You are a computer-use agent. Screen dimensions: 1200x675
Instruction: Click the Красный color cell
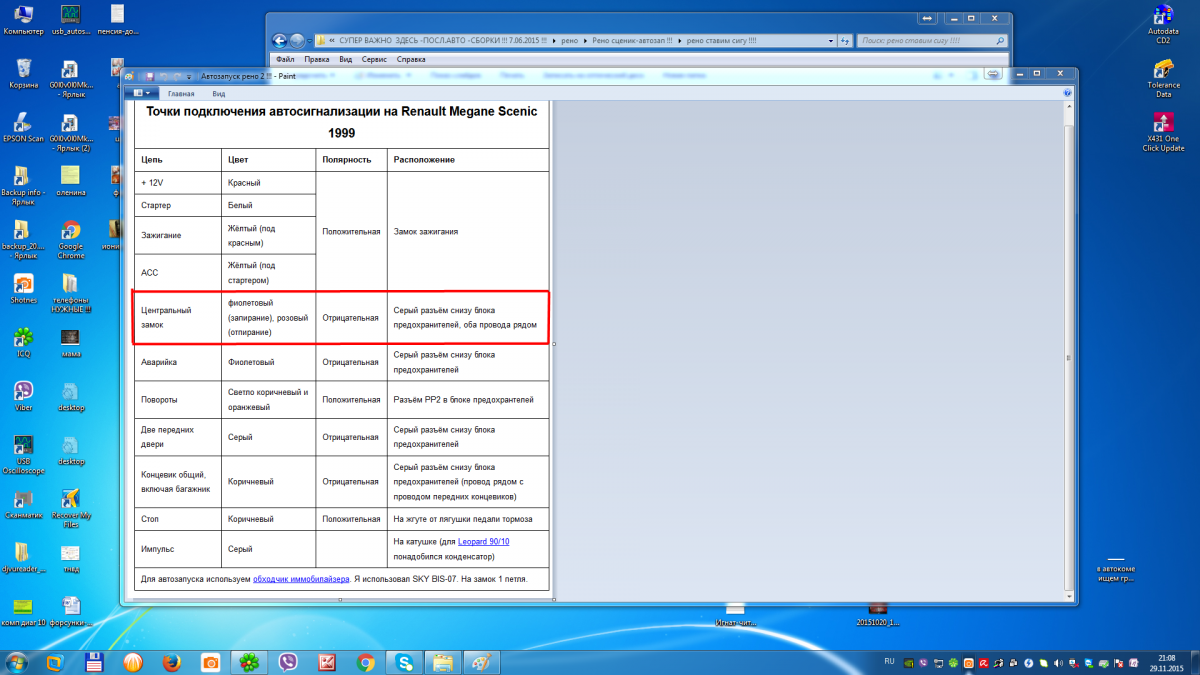(x=268, y=183)
